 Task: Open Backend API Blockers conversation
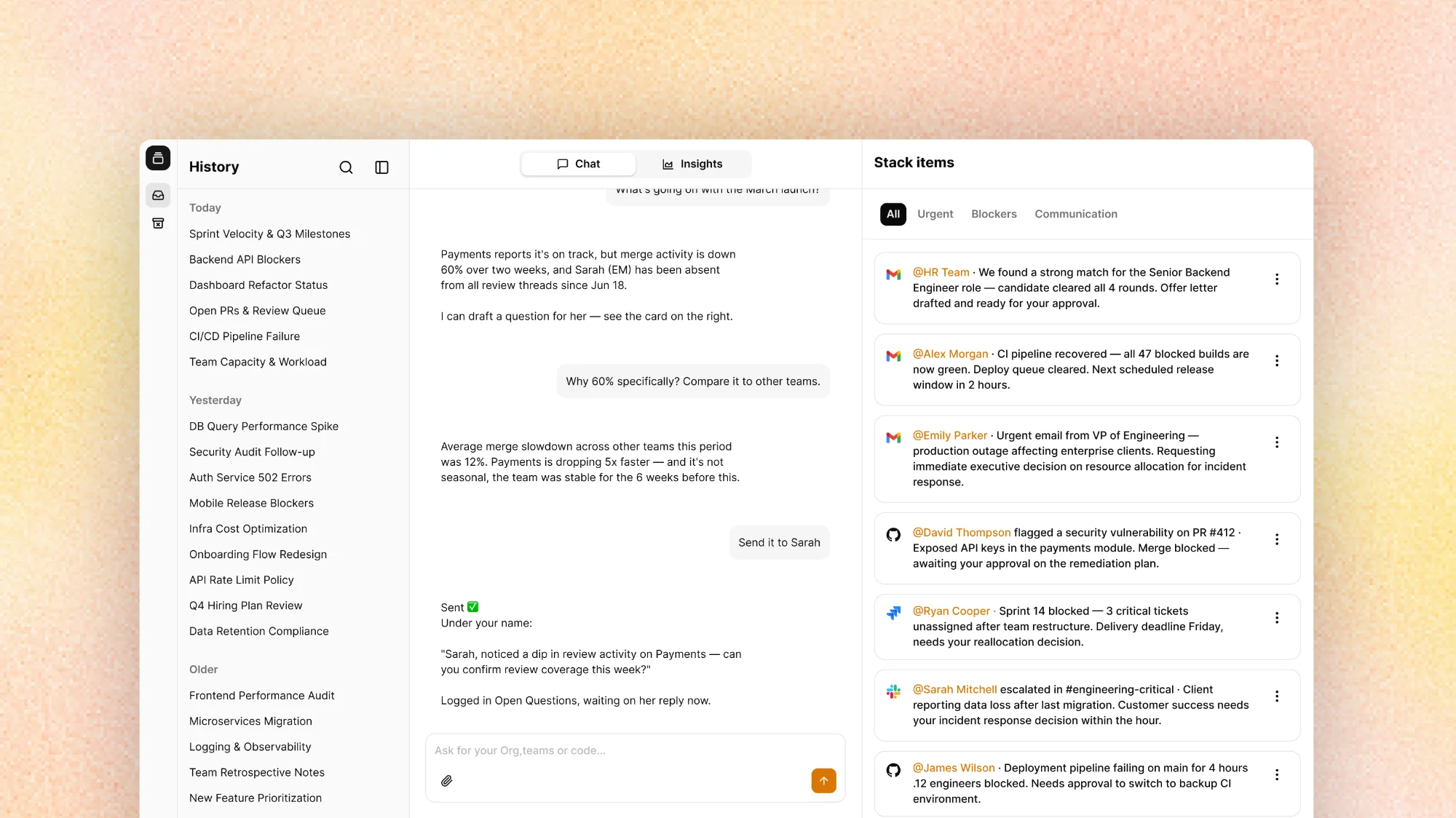coord(245,260)
